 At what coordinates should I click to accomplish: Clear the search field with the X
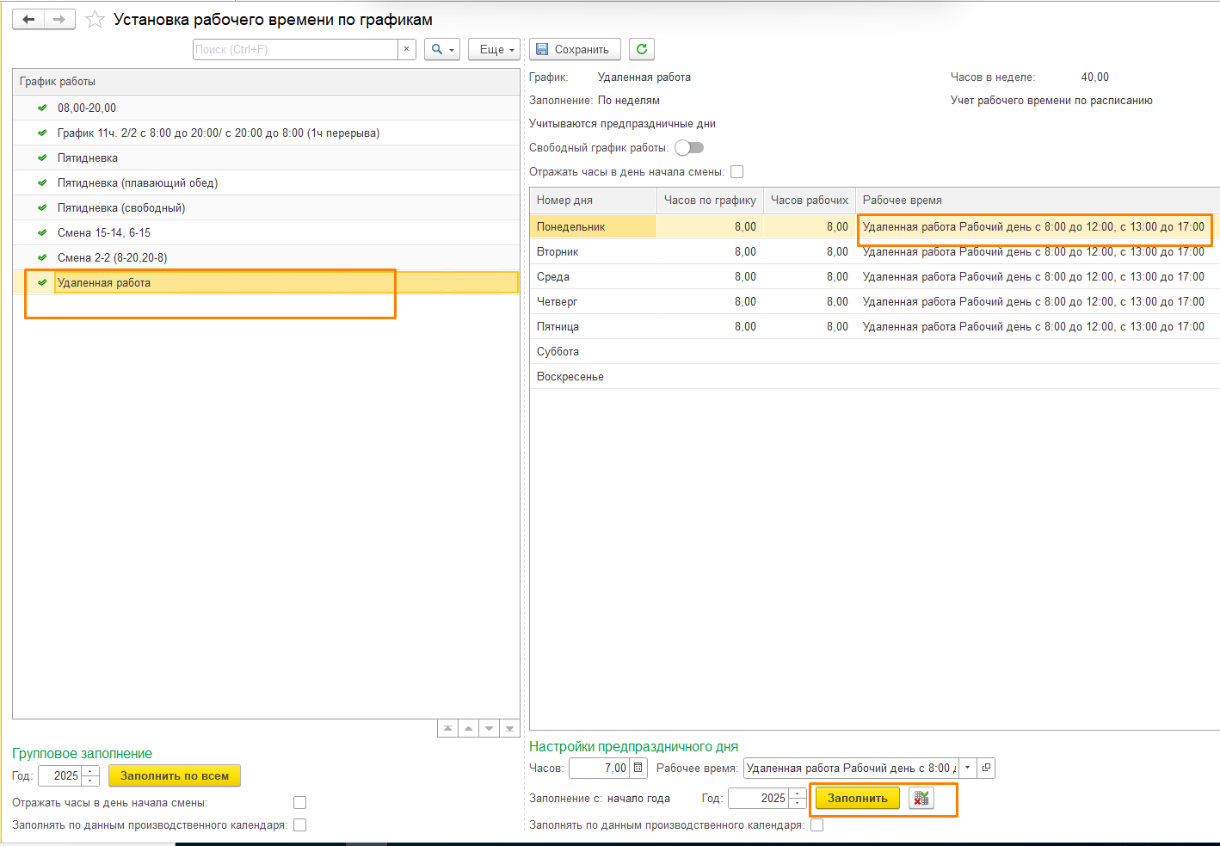tap(407, 49)
